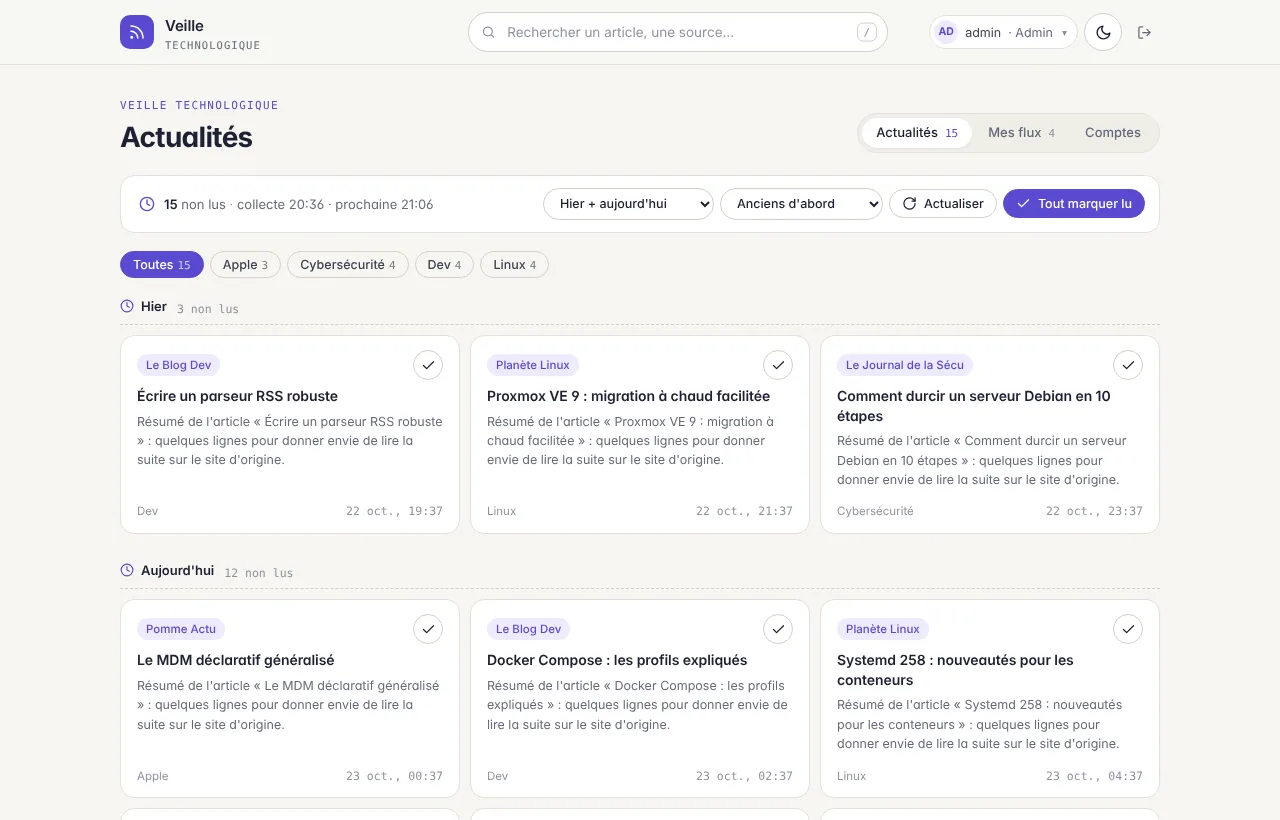Open 'Comment durcir un serveur Debian' article

point(974,406)
